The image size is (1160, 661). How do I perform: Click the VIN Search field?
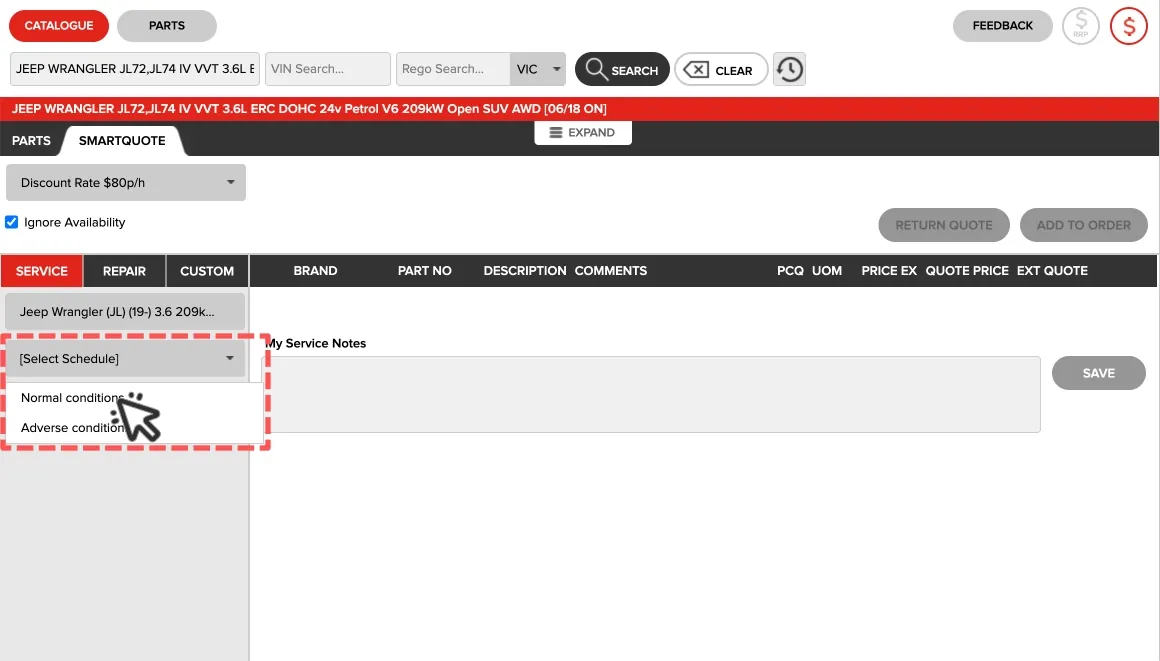[328, 69]
